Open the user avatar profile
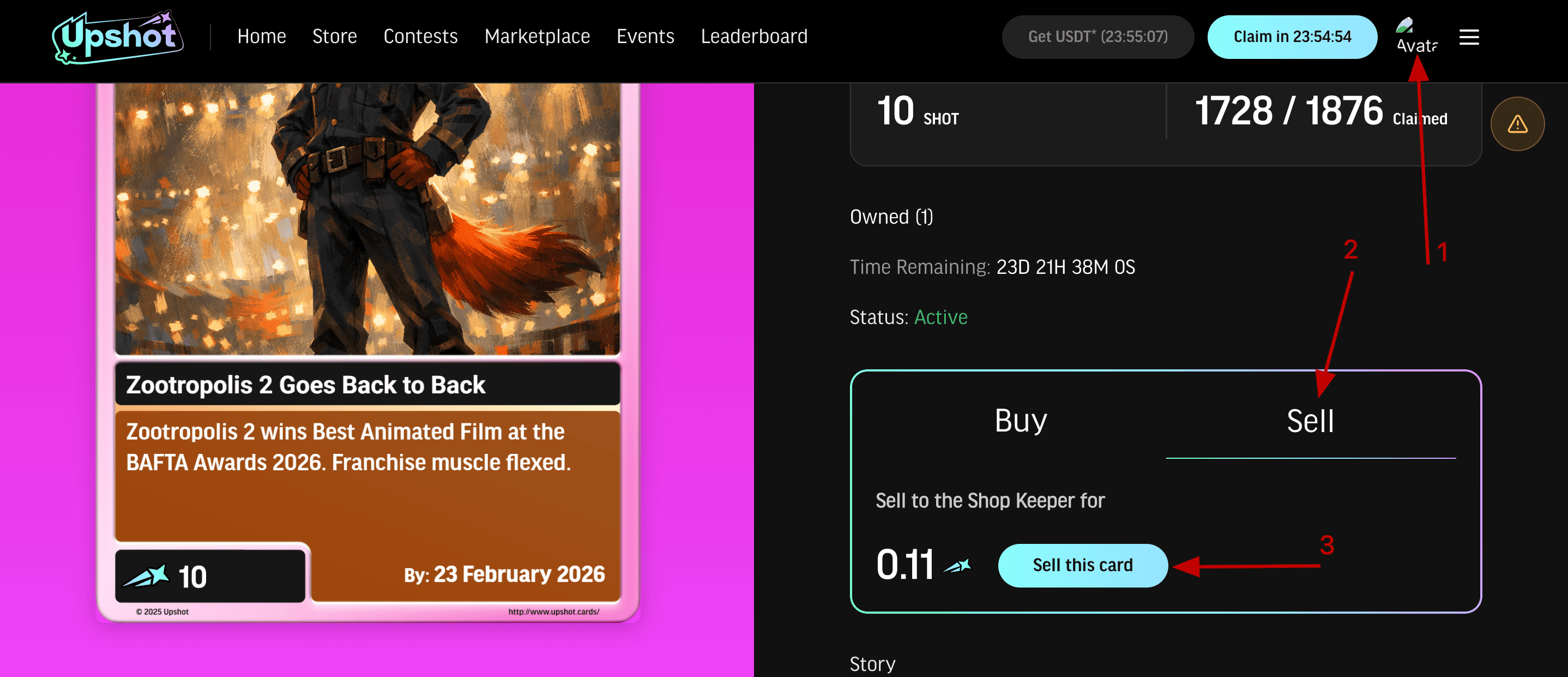The image size is (1568, 677). [1415, 37]
